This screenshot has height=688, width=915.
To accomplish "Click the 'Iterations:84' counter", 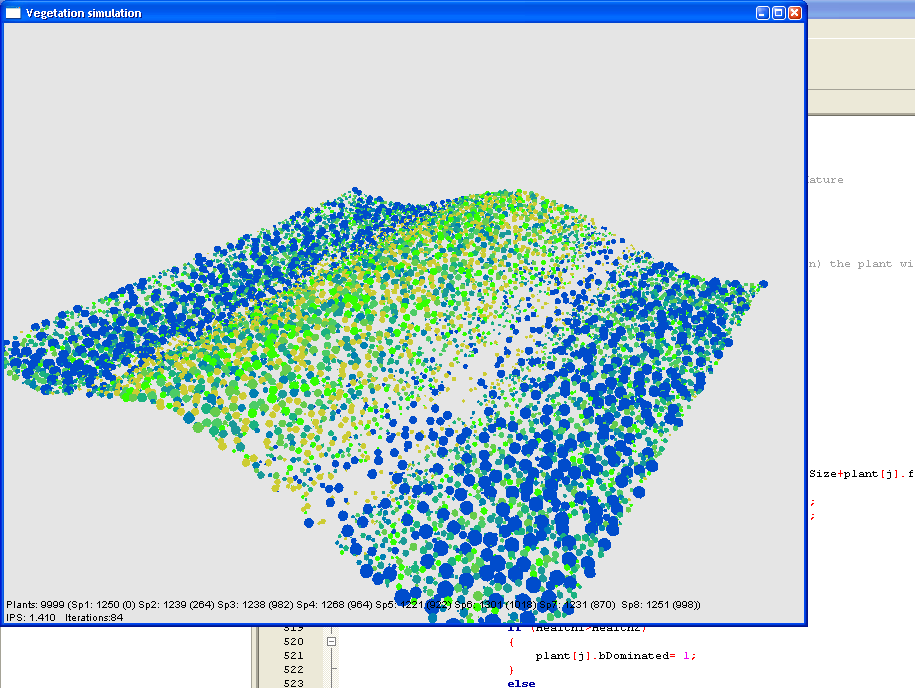I will (94, 618).
